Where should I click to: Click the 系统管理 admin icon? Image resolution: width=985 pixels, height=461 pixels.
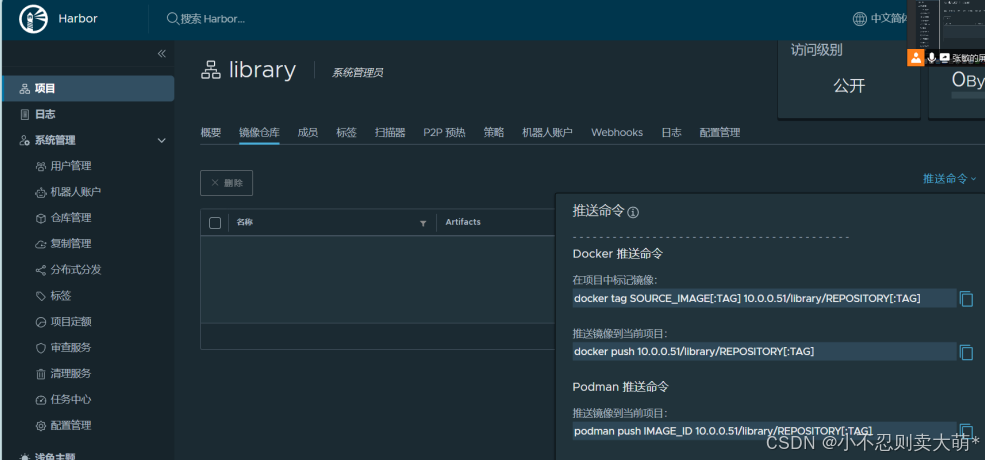point(24,140)
